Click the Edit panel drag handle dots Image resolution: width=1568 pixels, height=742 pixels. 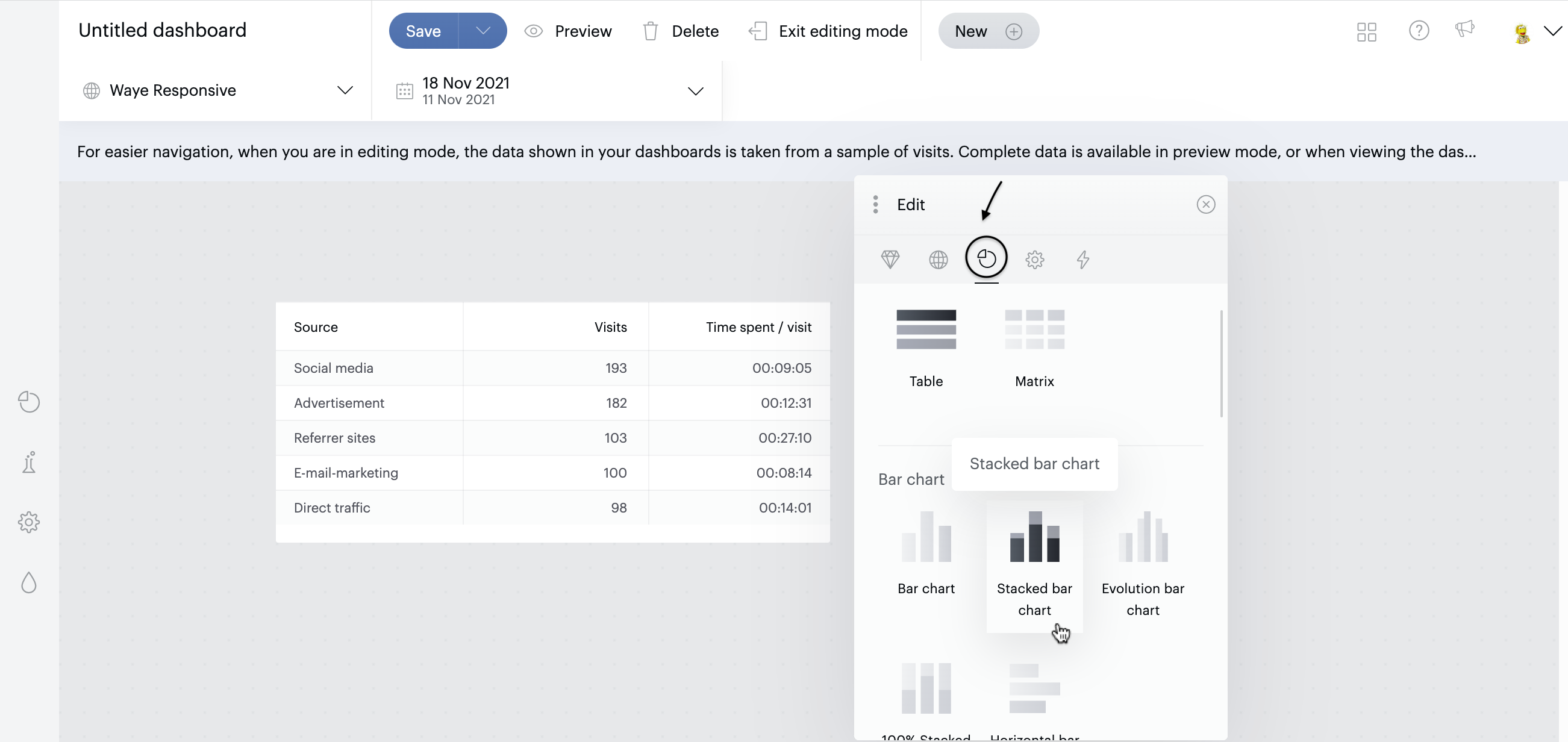point(875,205)
